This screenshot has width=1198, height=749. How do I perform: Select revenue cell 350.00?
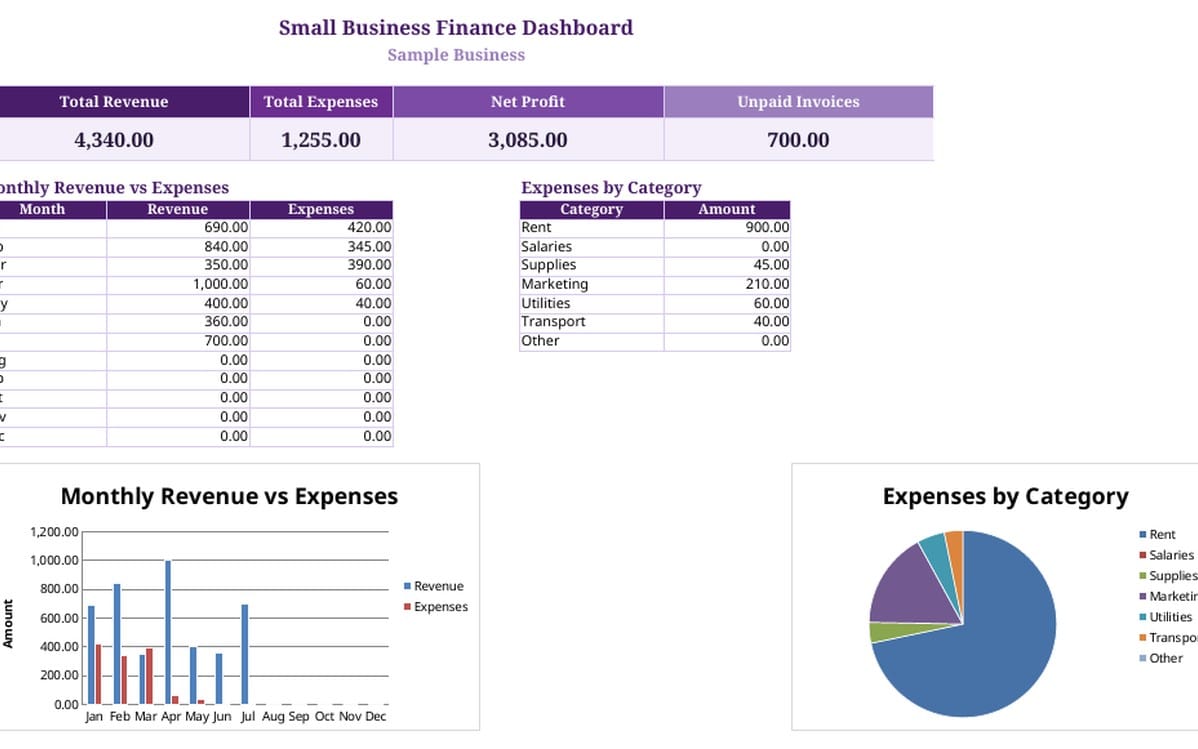[x=178, y=265]
